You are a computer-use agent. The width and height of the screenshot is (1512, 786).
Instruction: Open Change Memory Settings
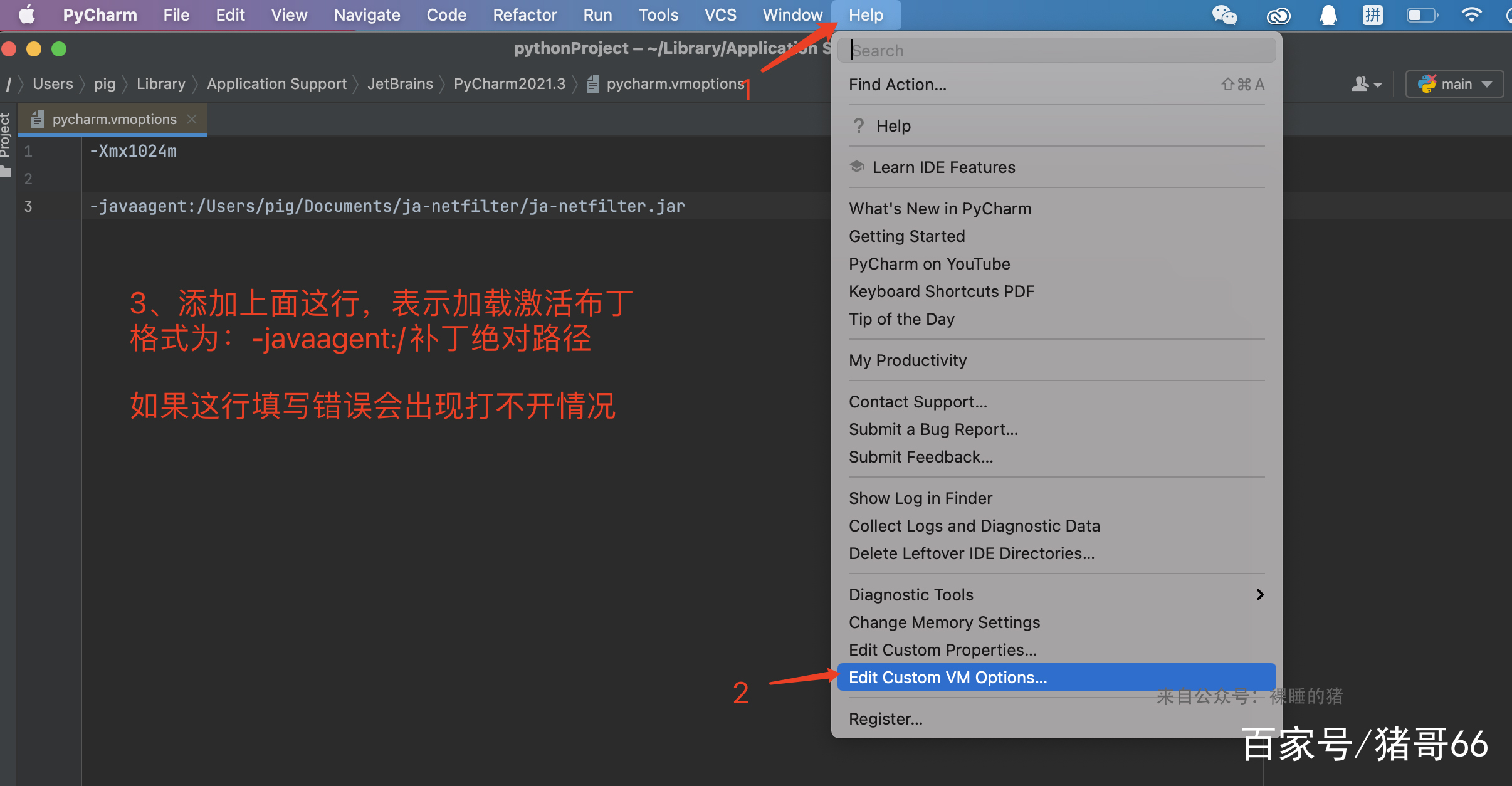coord(1056,622)
